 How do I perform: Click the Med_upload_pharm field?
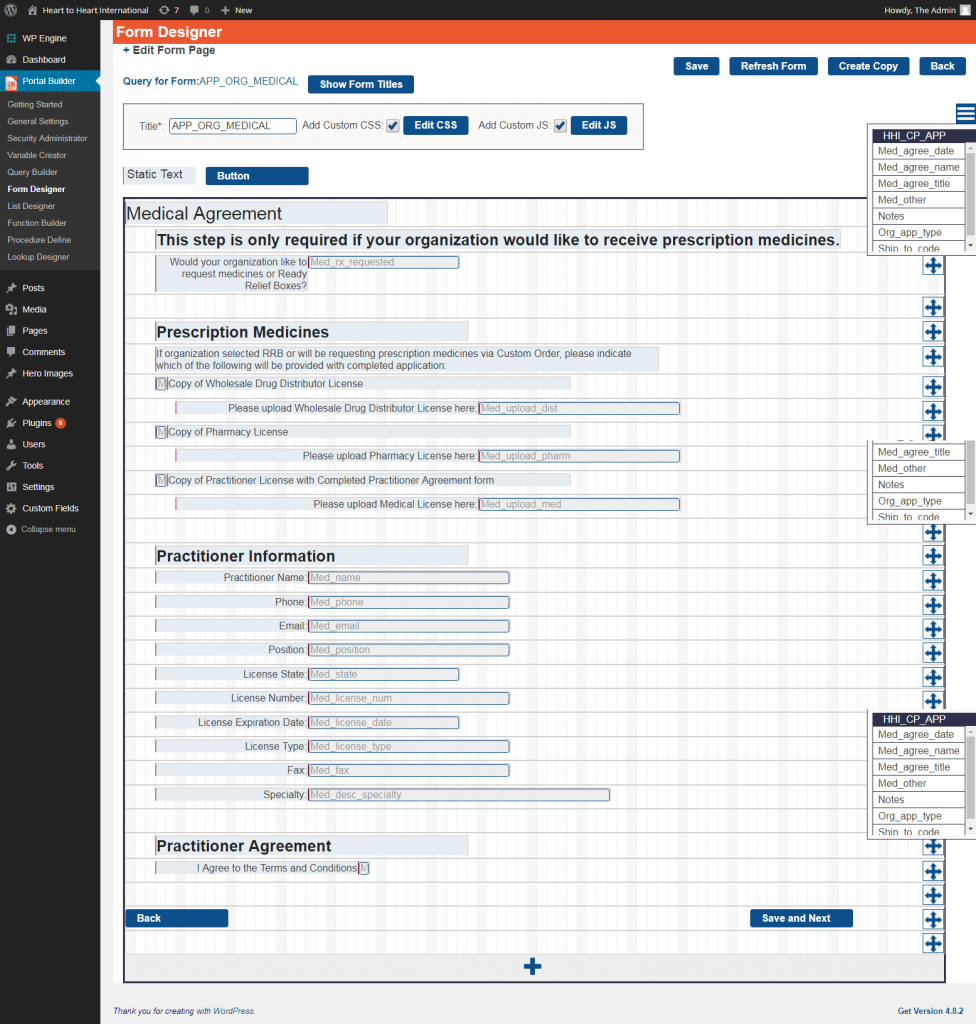[x=579, y=456]
